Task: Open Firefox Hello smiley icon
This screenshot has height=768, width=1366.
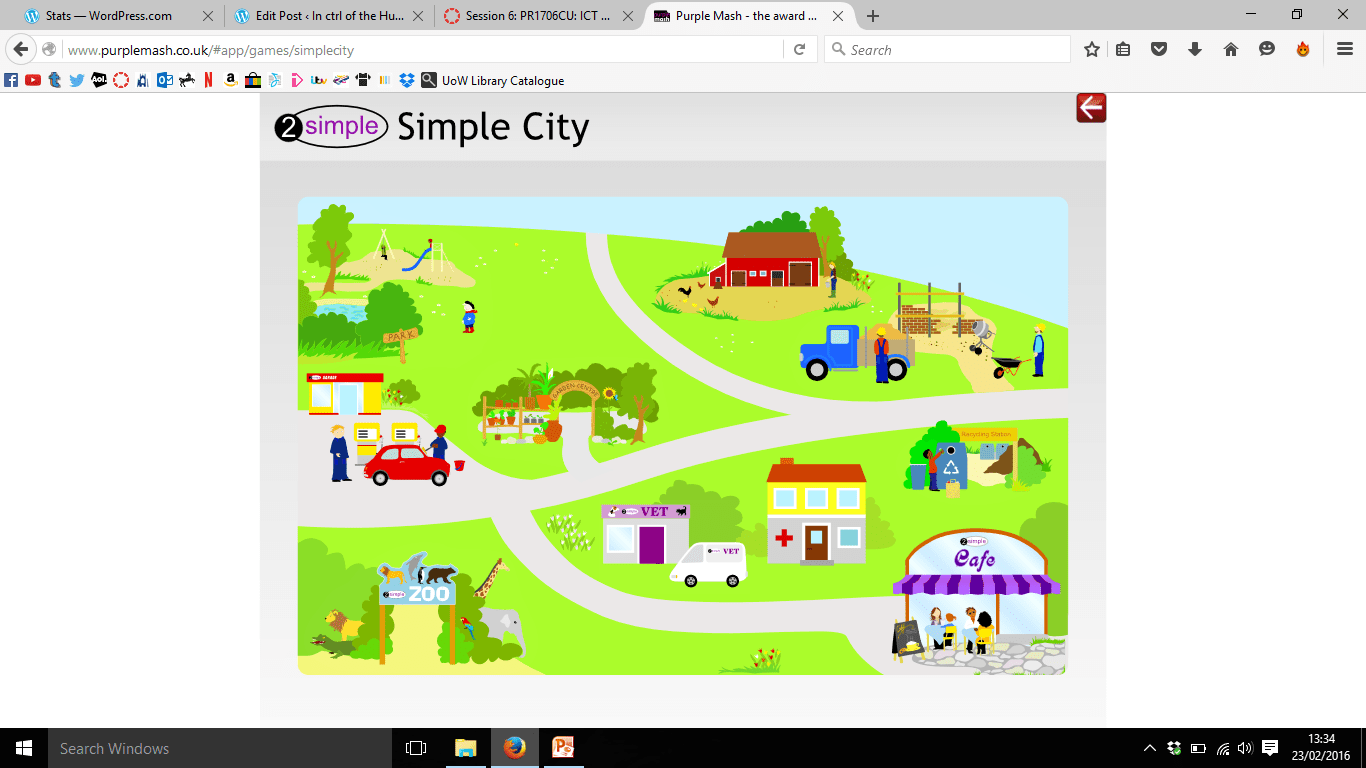Action: [x=1266, y=48]
